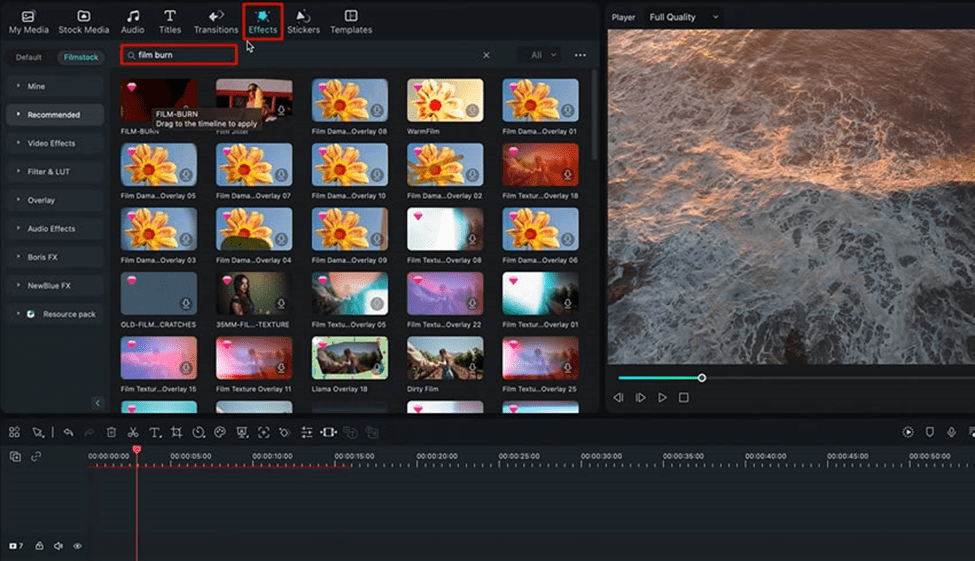This screenshot has height=561, width=975.
Task: Open the All filter dropdown
Action: point(542,55)
